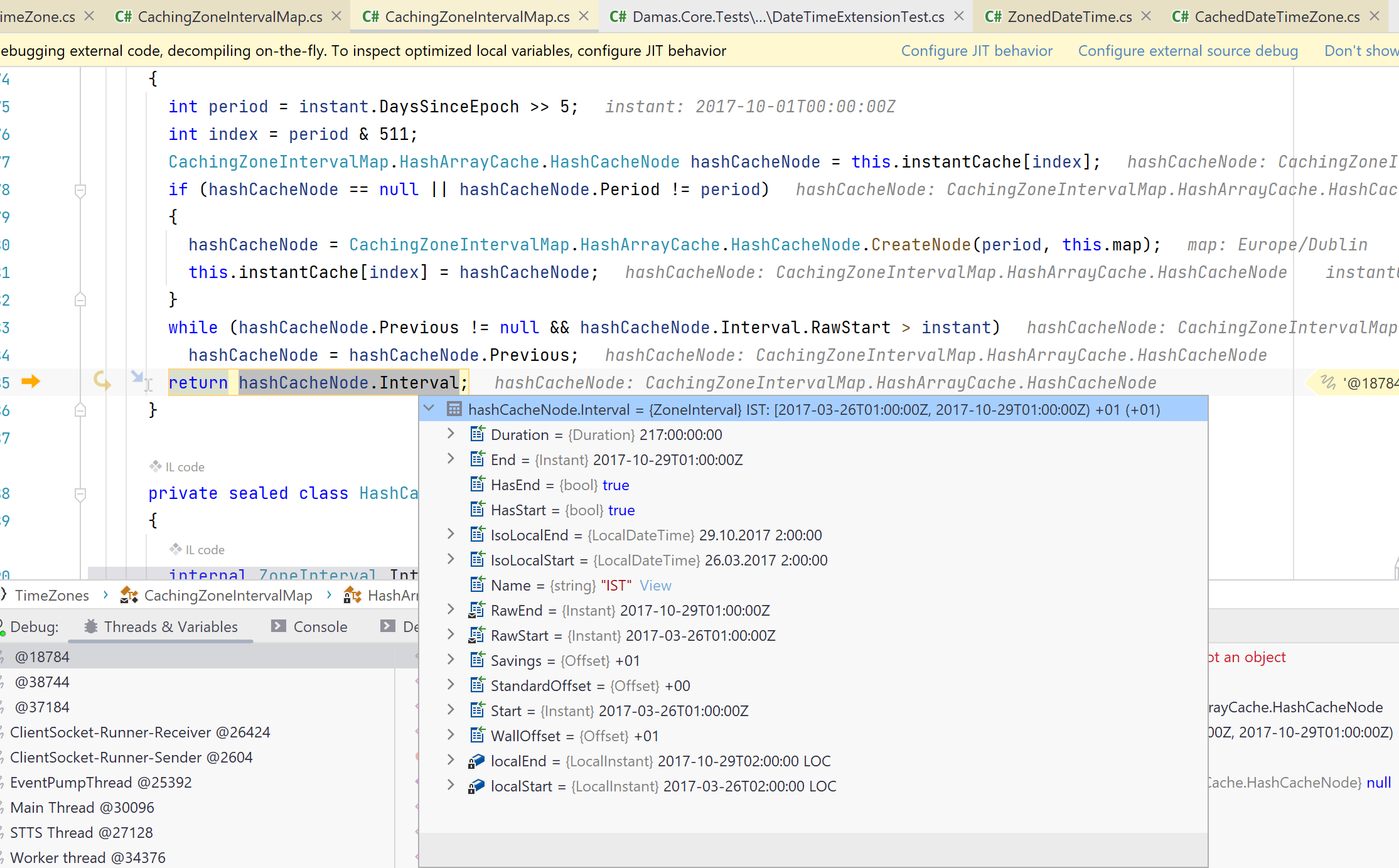Expand the RawStart variable node
This screenshot has width=1399, height=868.
pyautogui.click(x=450, y=635)
